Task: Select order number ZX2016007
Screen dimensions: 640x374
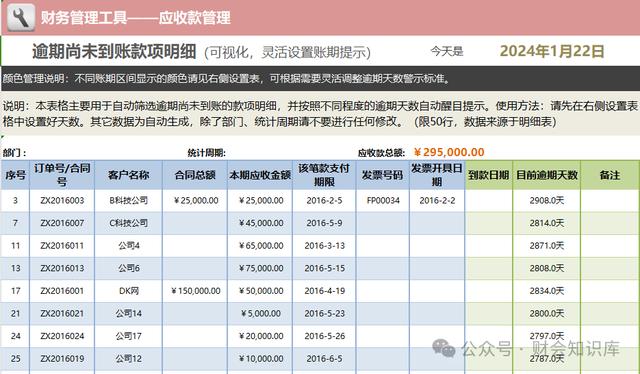Action: coord(62,223)
